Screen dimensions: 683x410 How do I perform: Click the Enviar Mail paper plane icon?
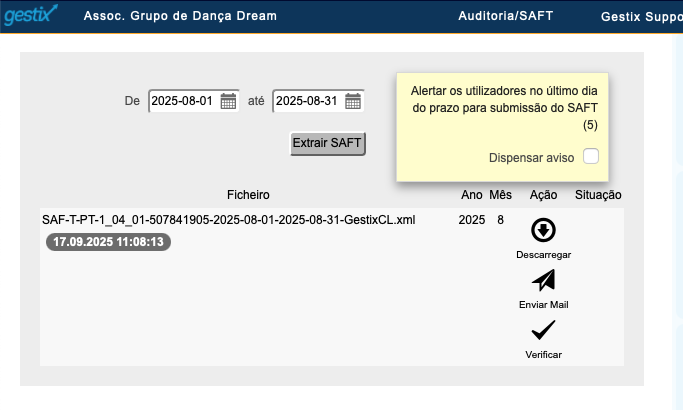pos(543,280)
